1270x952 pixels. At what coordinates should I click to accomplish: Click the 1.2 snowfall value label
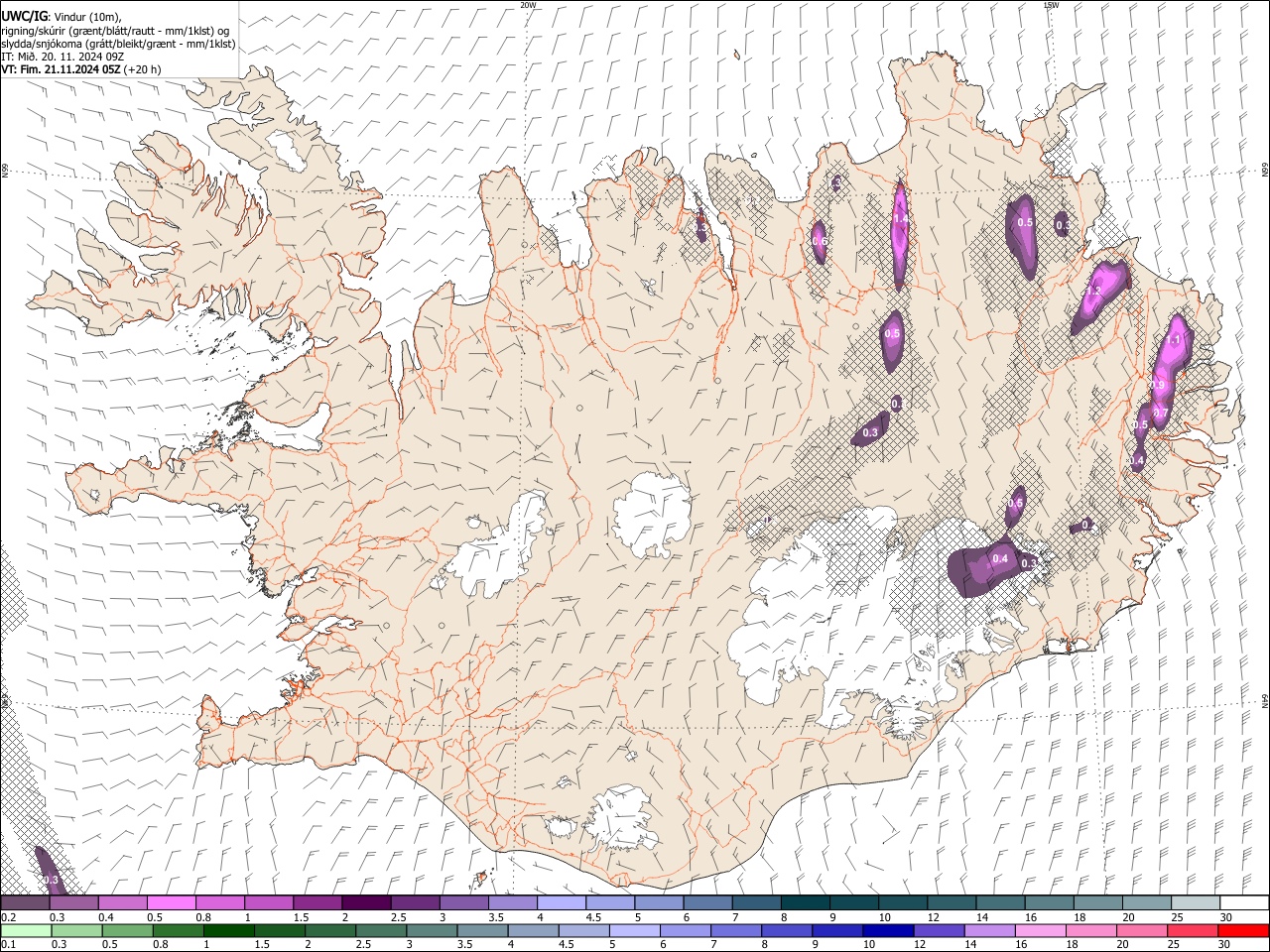click(x=1093, y=292)
